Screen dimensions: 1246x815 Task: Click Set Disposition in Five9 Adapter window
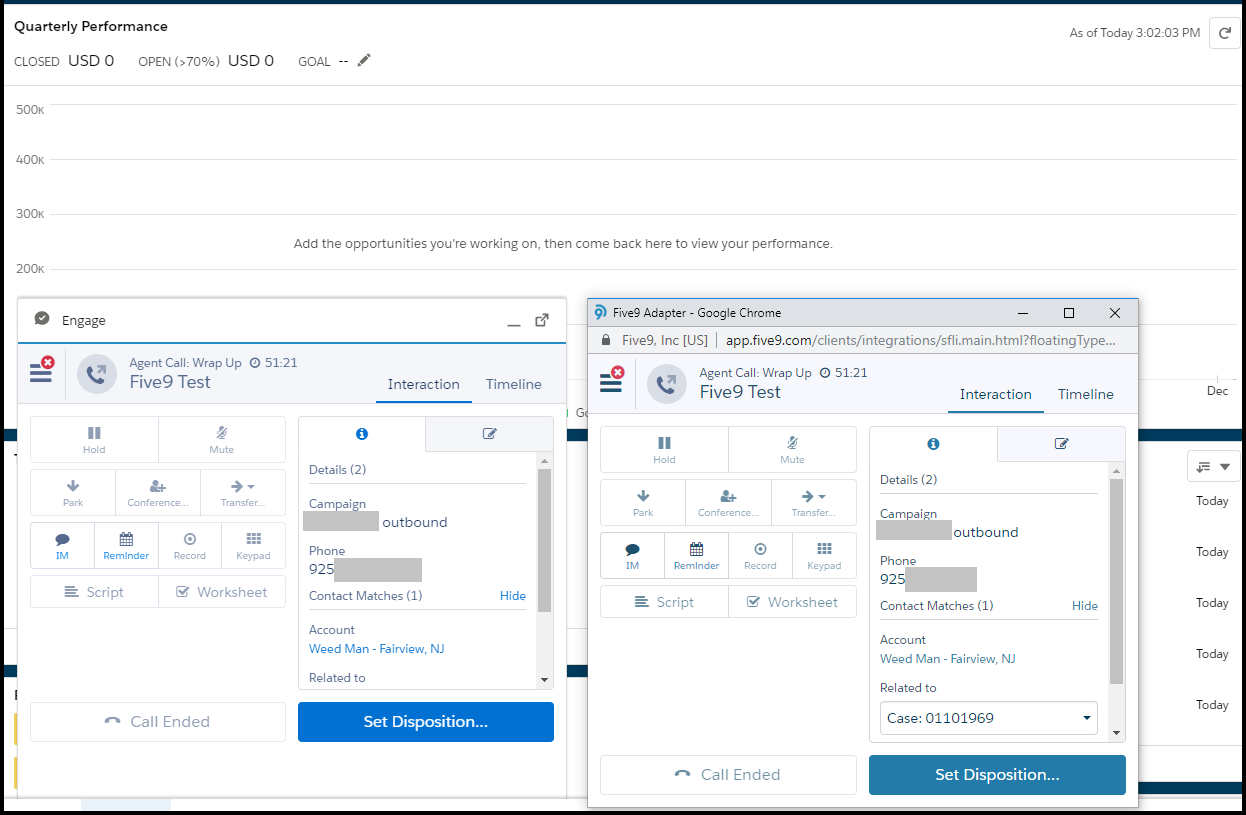(x=997, y=775)
